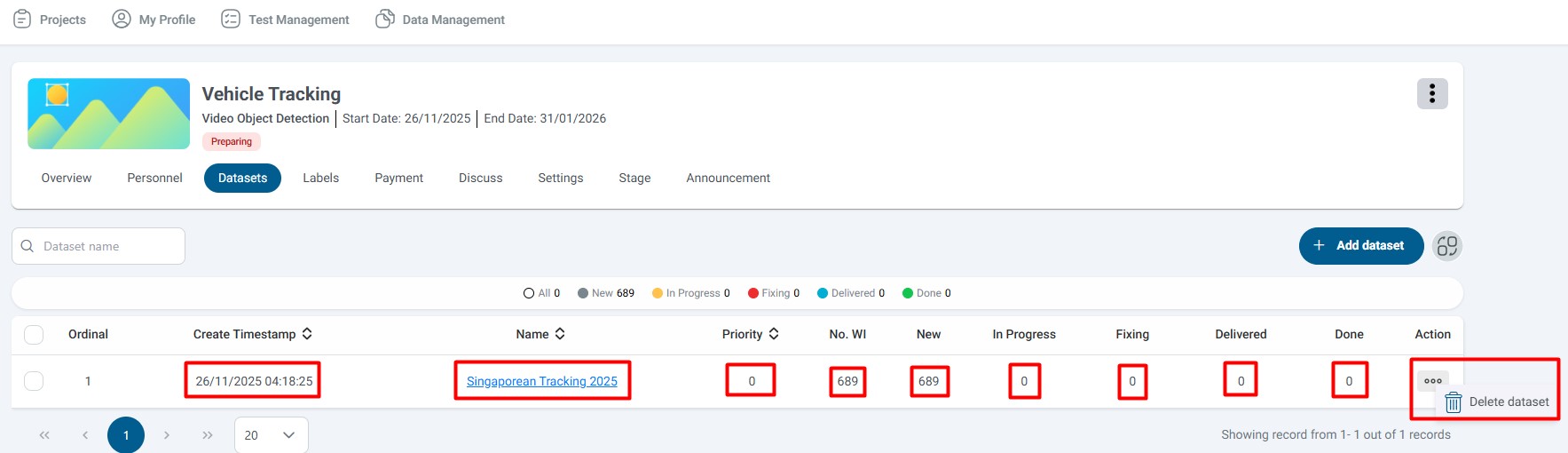The image size is (1568, 453).
Task: Open the project three-dot options menu
Action: pyautogui.click(x=1431, y=94)
